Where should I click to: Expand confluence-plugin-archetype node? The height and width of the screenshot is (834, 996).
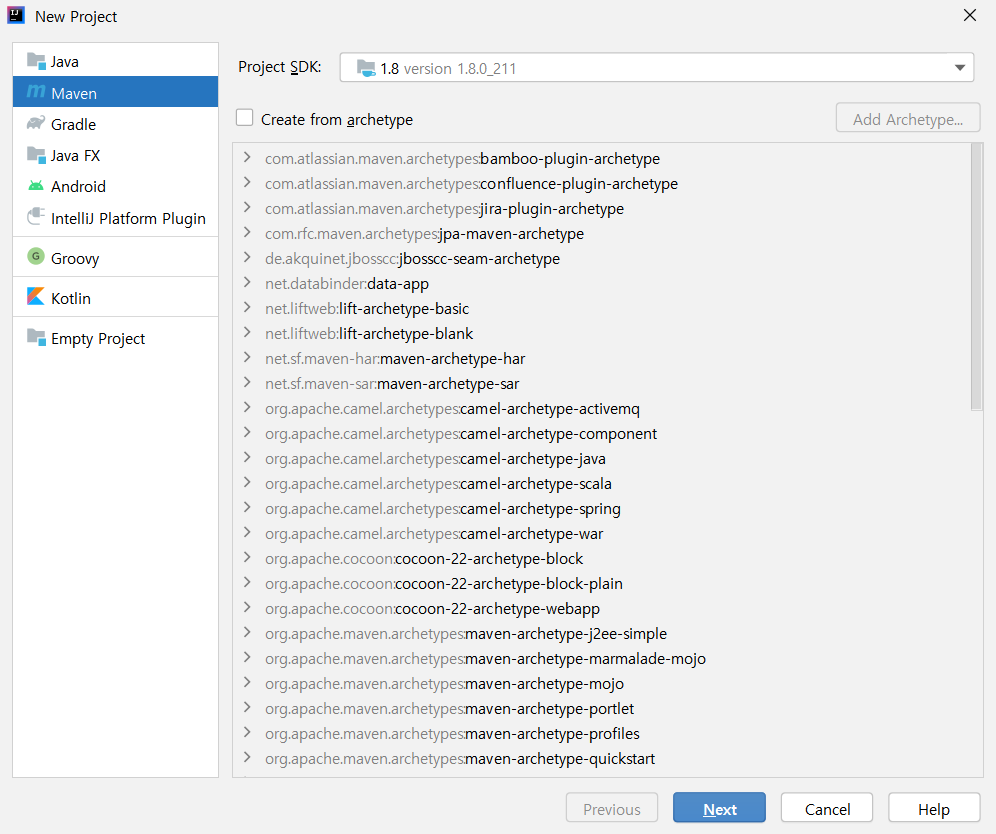247,182
